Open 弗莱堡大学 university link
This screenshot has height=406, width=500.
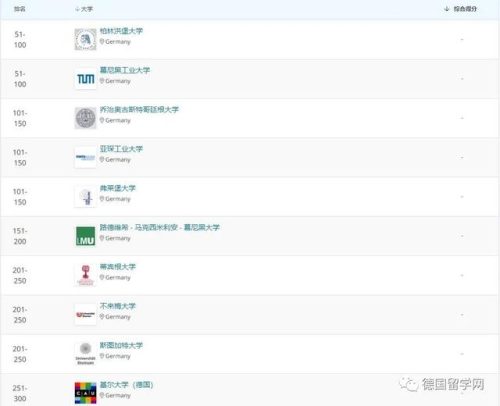118,188
